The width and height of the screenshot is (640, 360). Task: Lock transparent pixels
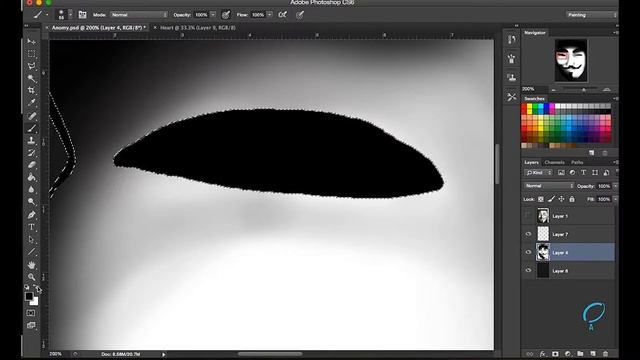tap(541, 199)
